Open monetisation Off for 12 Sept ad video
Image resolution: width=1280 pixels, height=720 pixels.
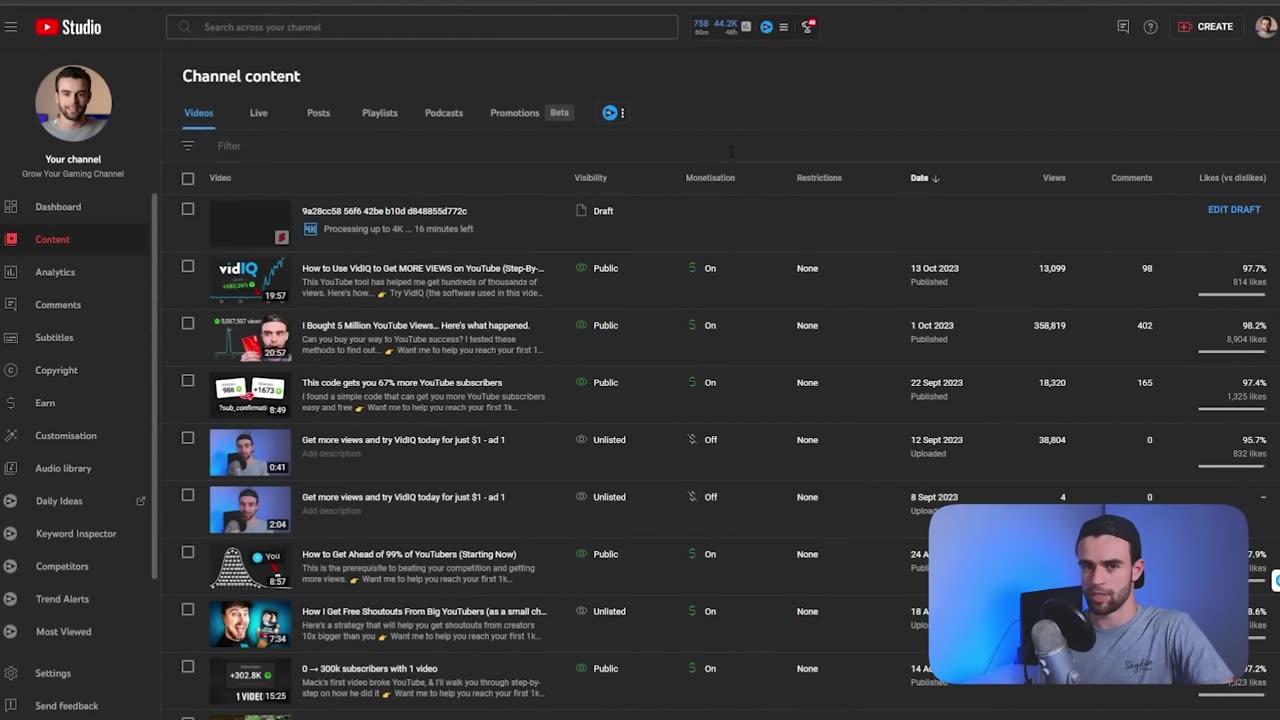coord(703,440)
